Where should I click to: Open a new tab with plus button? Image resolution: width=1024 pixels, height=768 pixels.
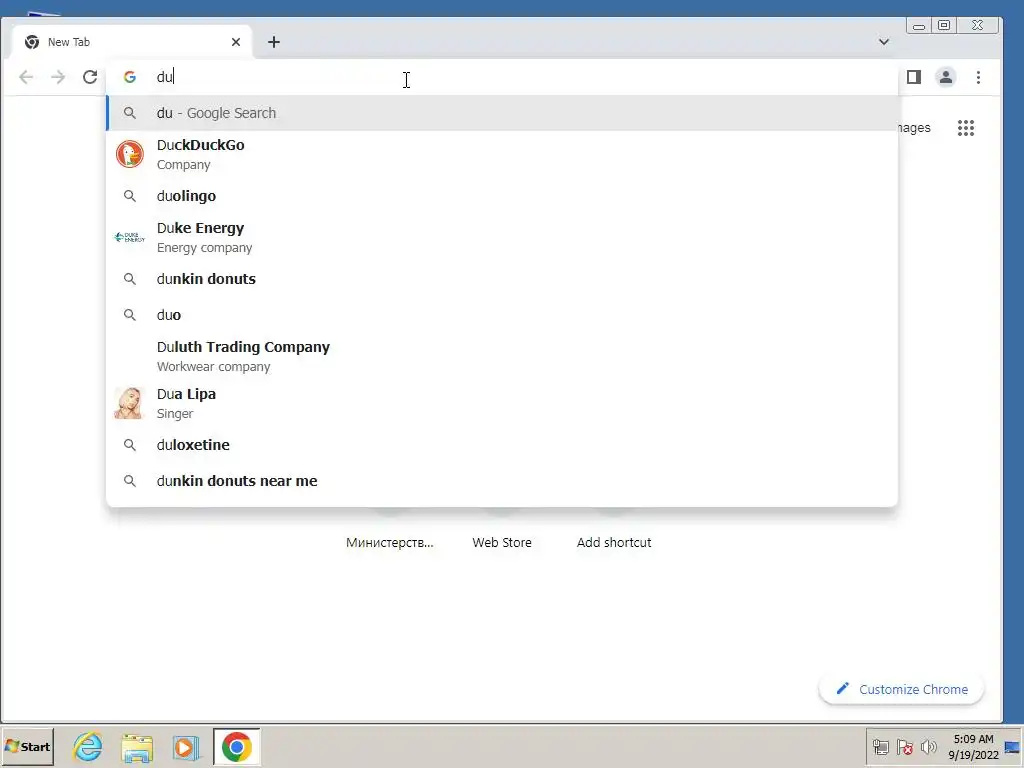tap(274, 42)
